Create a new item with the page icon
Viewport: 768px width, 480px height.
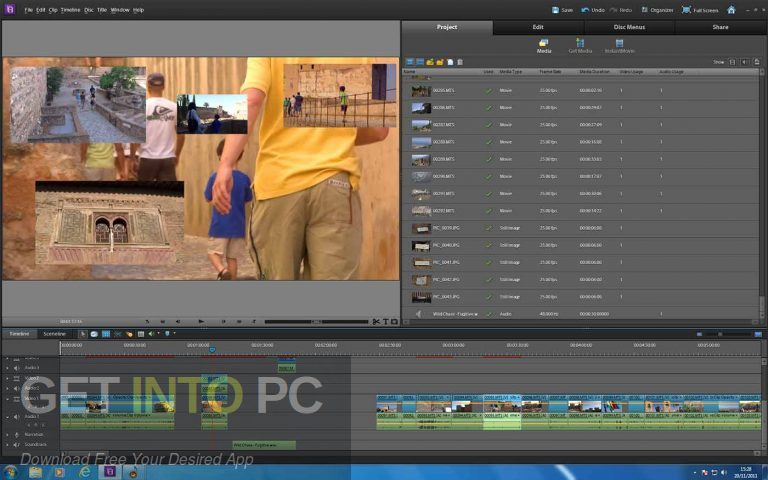(450, 62)
